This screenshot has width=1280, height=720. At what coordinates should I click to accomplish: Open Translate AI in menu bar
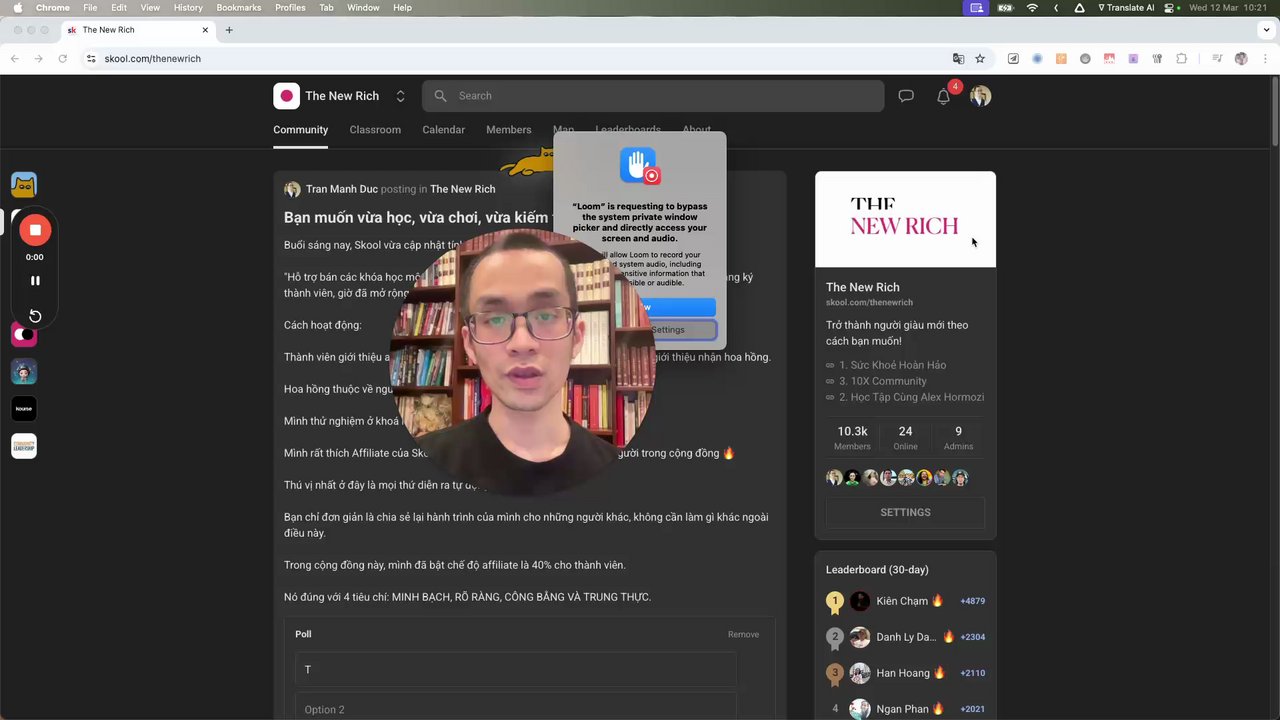pos(1126,7)
